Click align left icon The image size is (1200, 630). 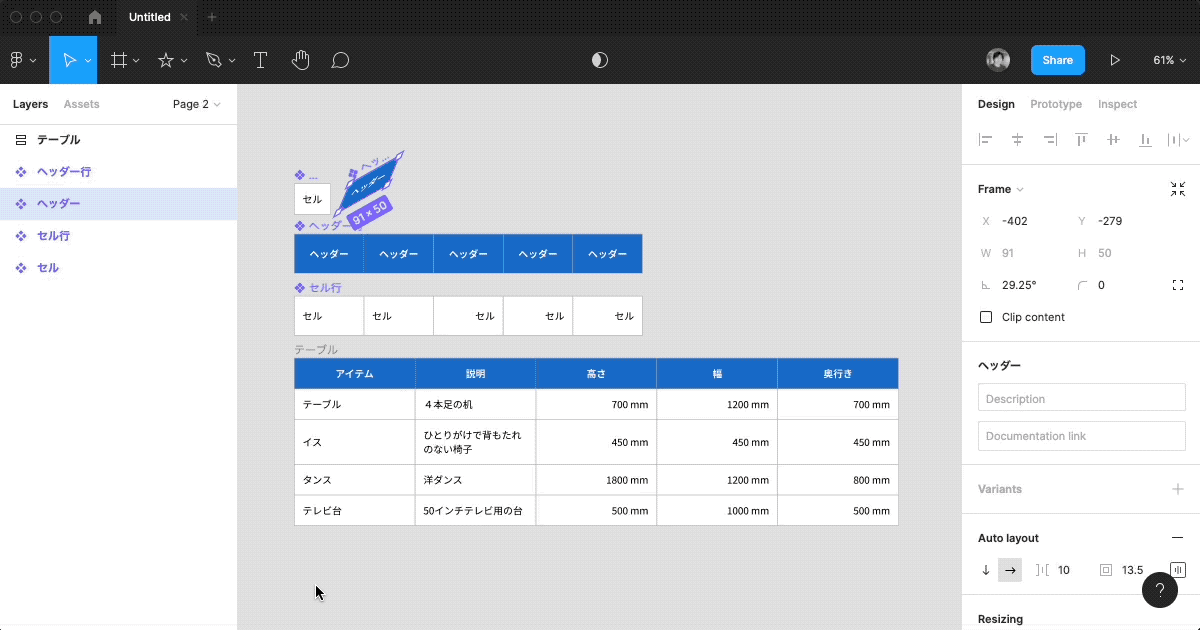pos(986,140)
